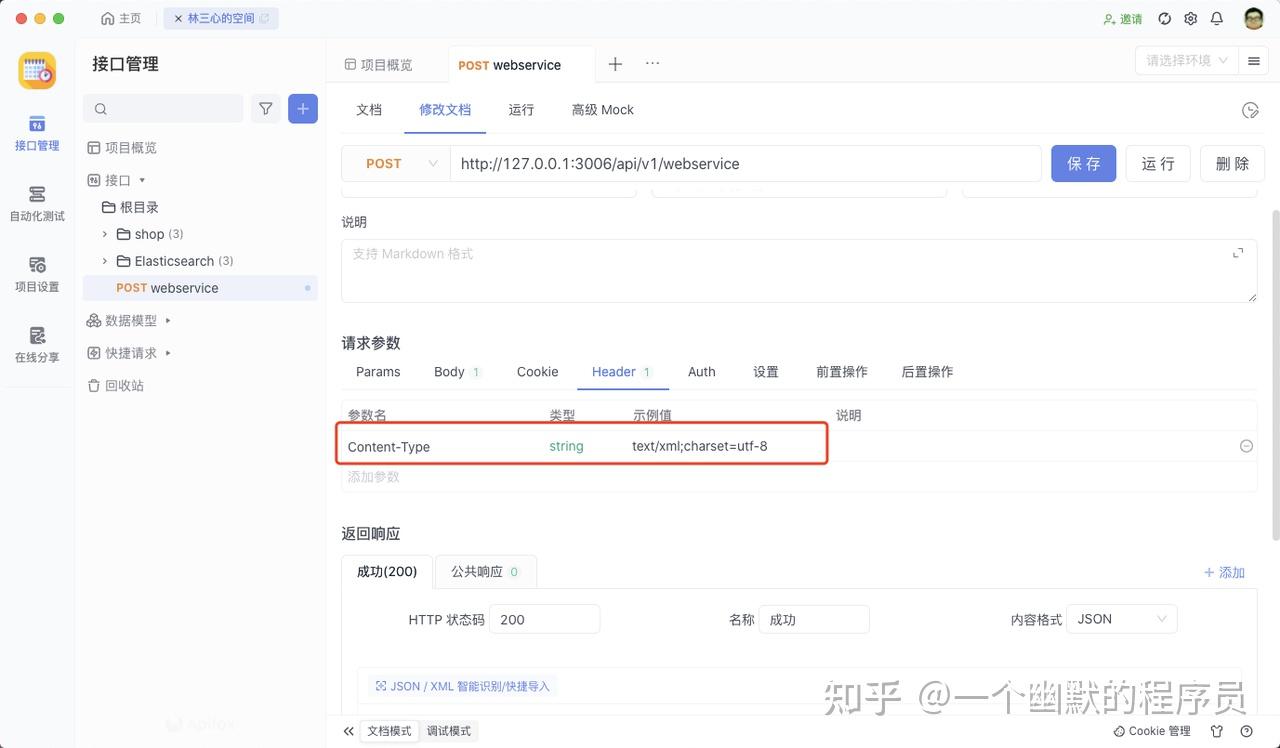
Task: Open the notification bell icon
Action: pos(1216,18)
